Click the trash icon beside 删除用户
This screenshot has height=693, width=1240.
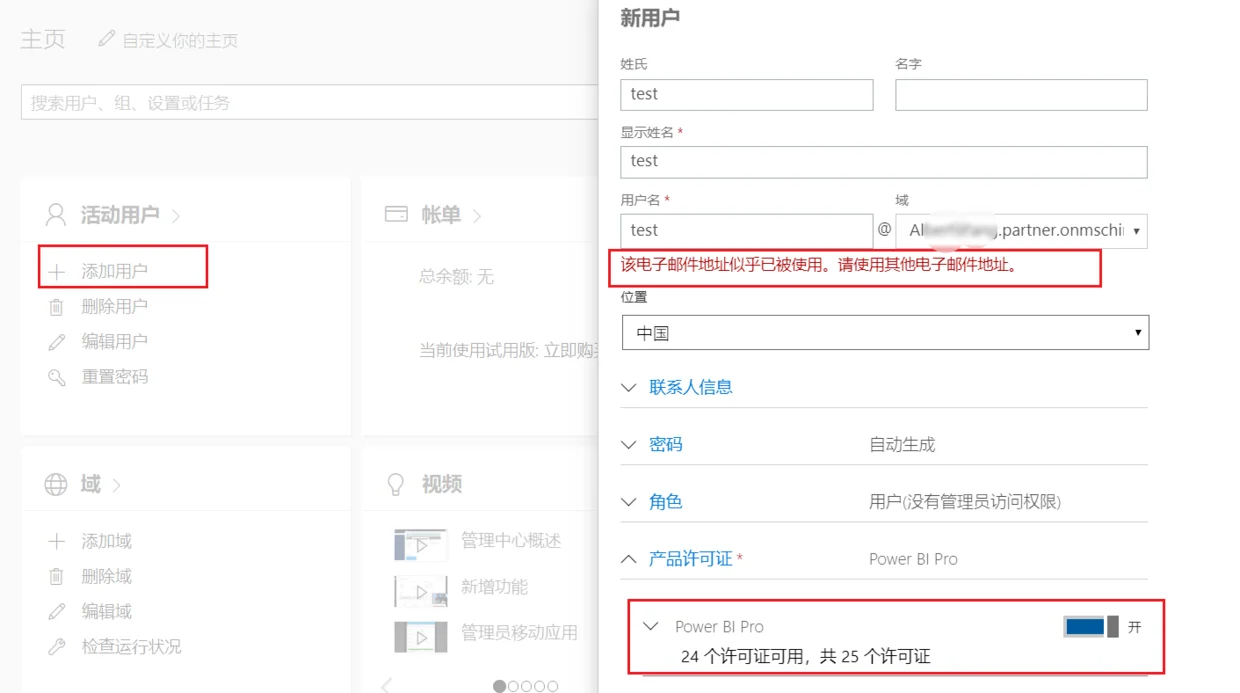[57, 307]
